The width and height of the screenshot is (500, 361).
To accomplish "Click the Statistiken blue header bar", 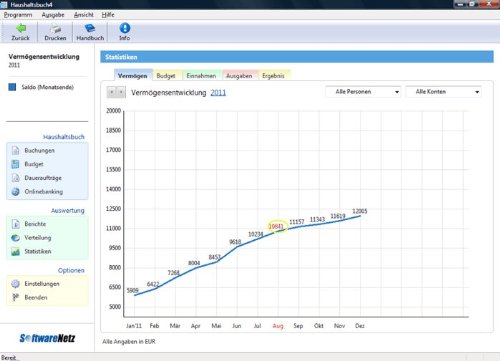I will tap(297, 57).
